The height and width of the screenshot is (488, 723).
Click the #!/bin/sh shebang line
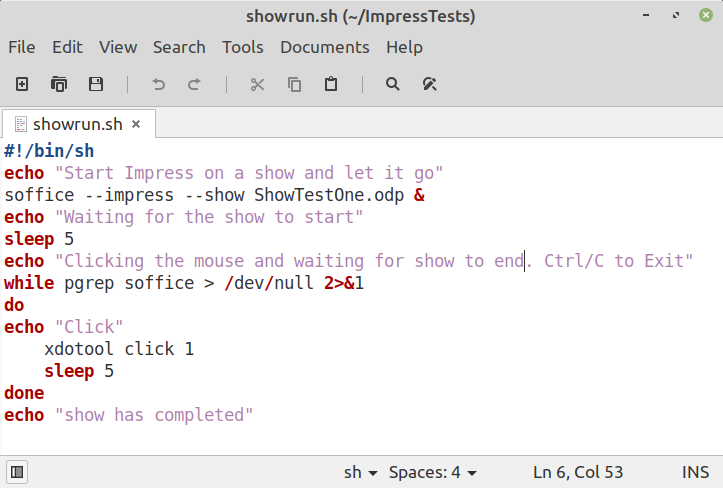tap(49, 151)
